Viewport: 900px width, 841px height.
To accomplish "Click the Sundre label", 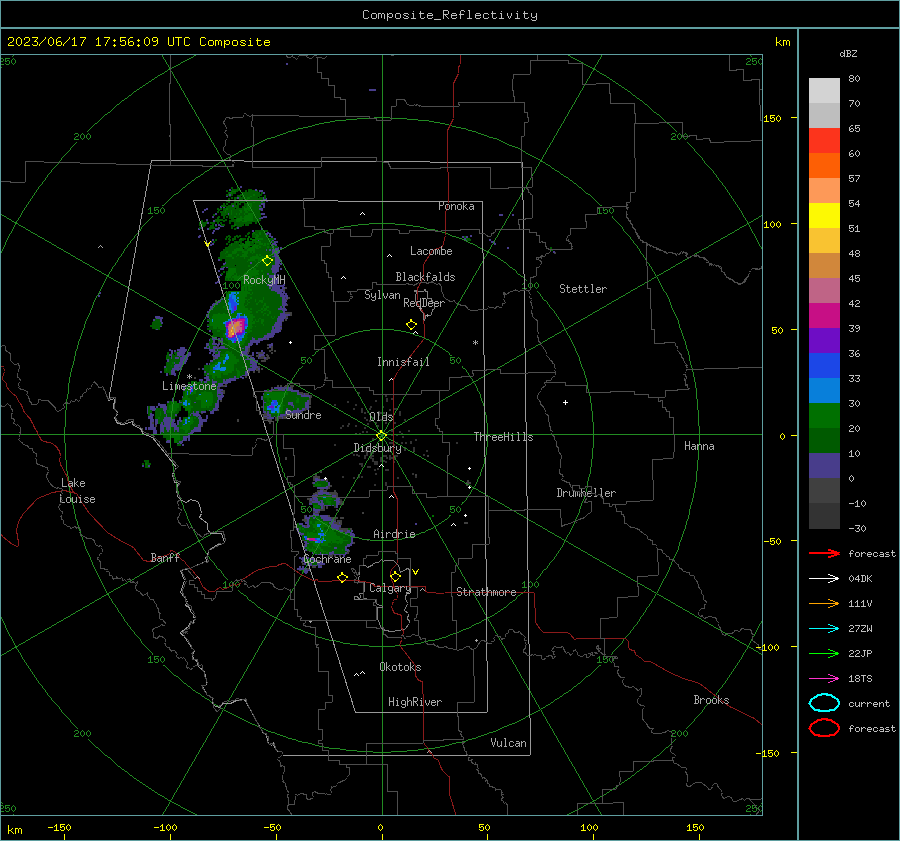I will (304, 415).
